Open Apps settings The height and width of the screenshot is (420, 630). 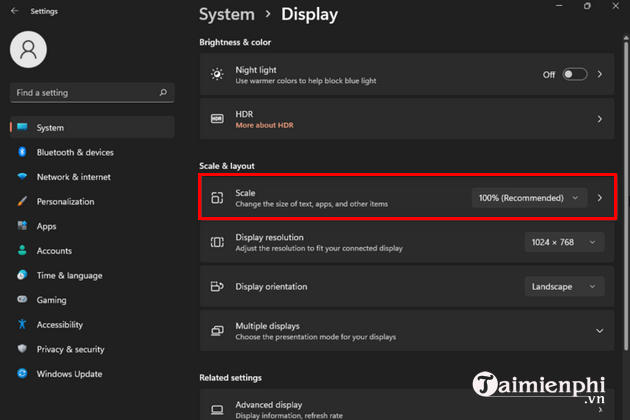click(x=92, y=226)
